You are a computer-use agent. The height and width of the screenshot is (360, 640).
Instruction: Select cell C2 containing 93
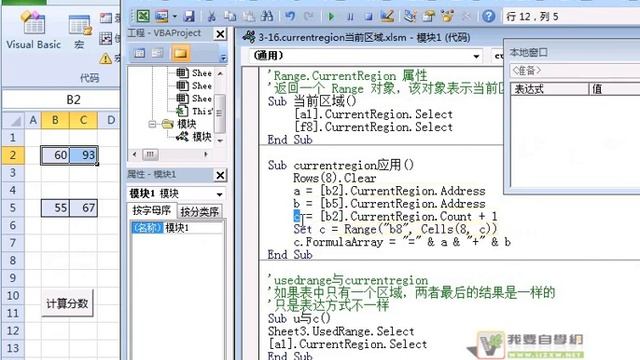click(x=83, y=155)
